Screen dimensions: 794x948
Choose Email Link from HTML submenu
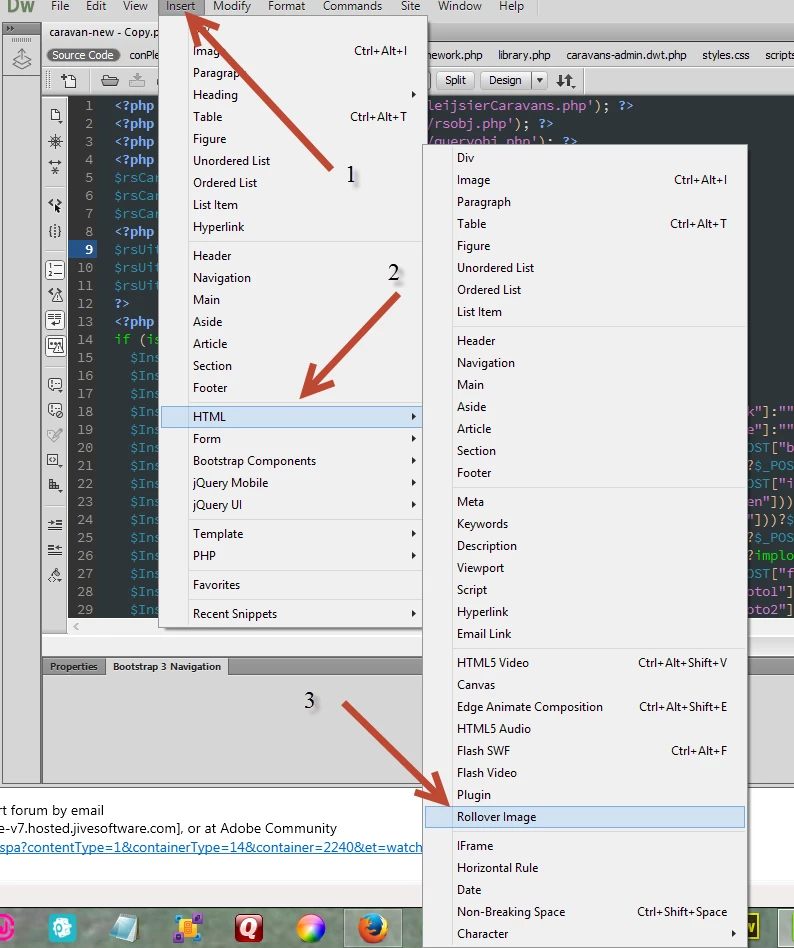click(x=584, y=634)
